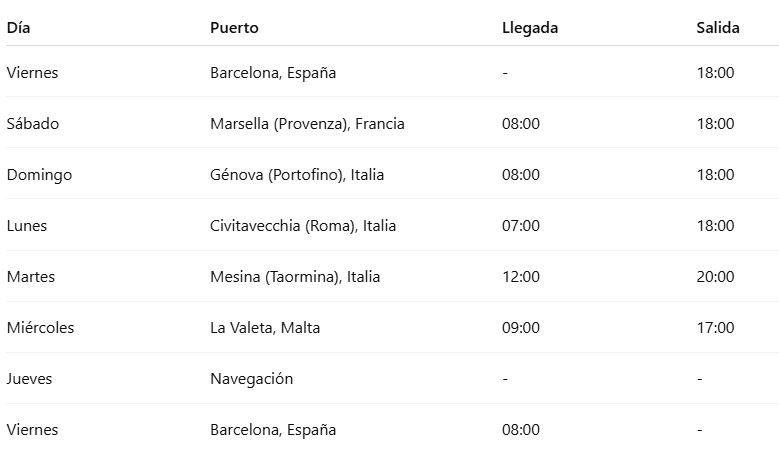The height and width of the screenshot is (462, 779).
Task: Click the 12:00 arrival time for Mesina
Action: click(x=521, y=277)
